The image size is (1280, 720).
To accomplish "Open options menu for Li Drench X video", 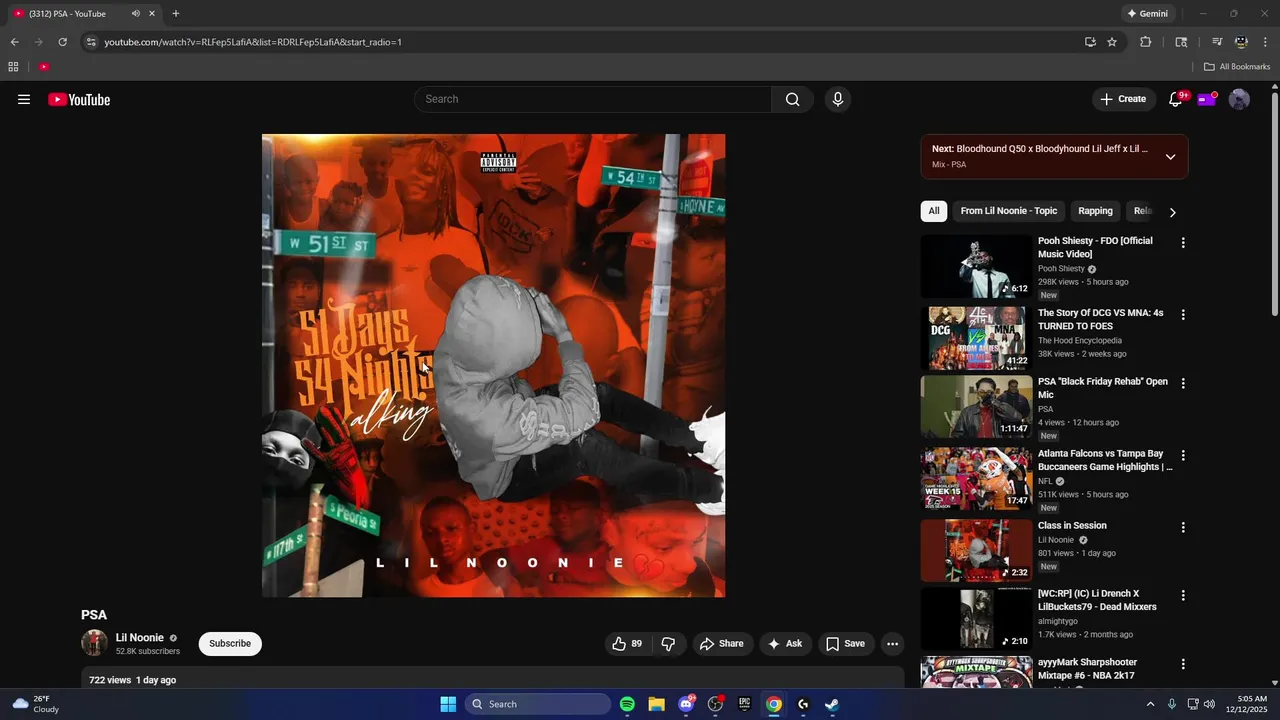I will (x=1183, y=595).
